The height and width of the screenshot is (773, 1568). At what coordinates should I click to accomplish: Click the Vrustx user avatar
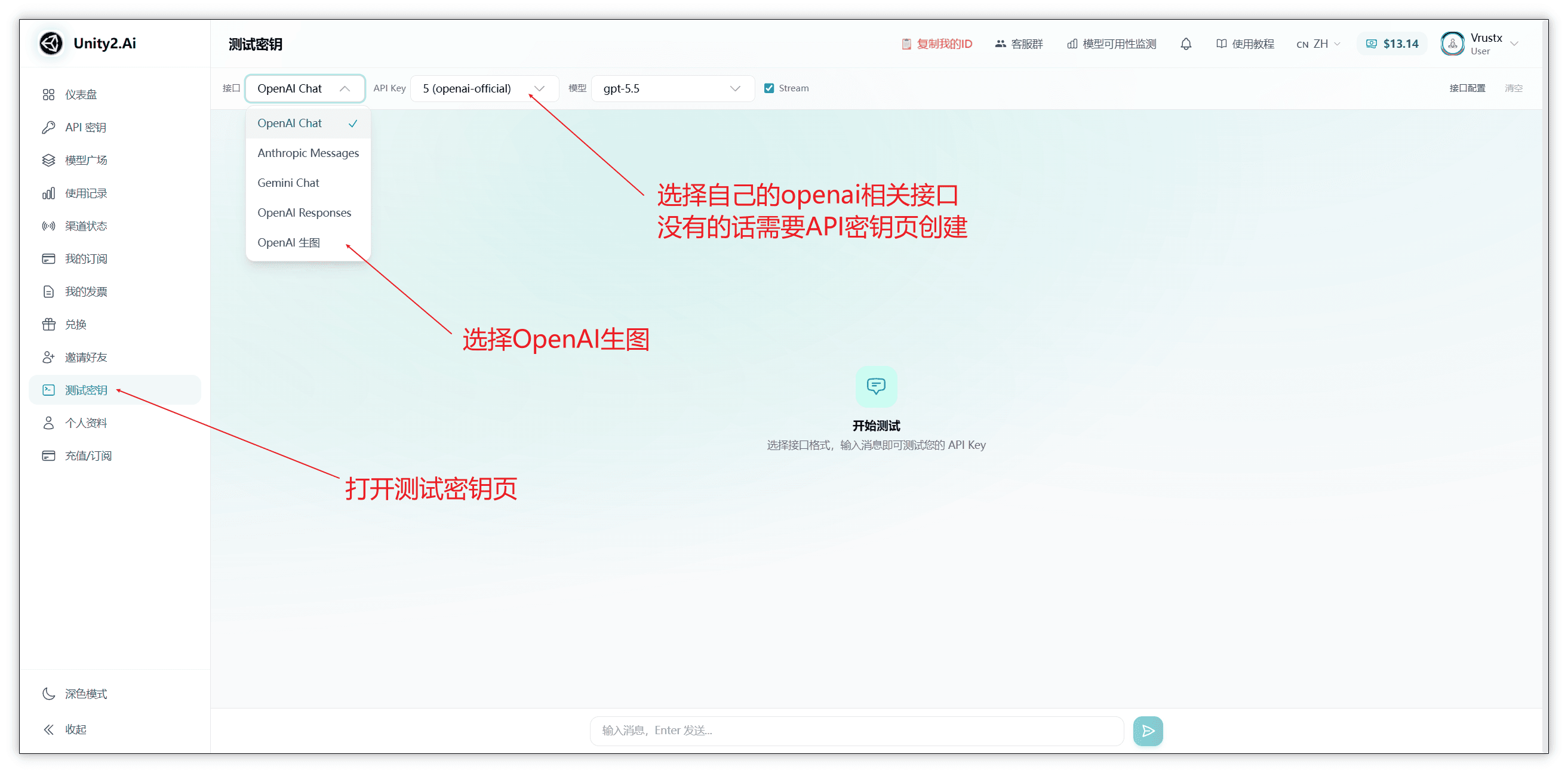(1452, 44)
